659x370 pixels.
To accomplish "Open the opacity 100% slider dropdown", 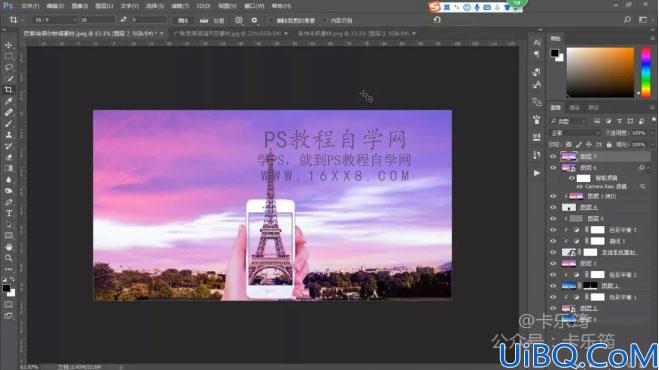I will (x=652, y=133).
